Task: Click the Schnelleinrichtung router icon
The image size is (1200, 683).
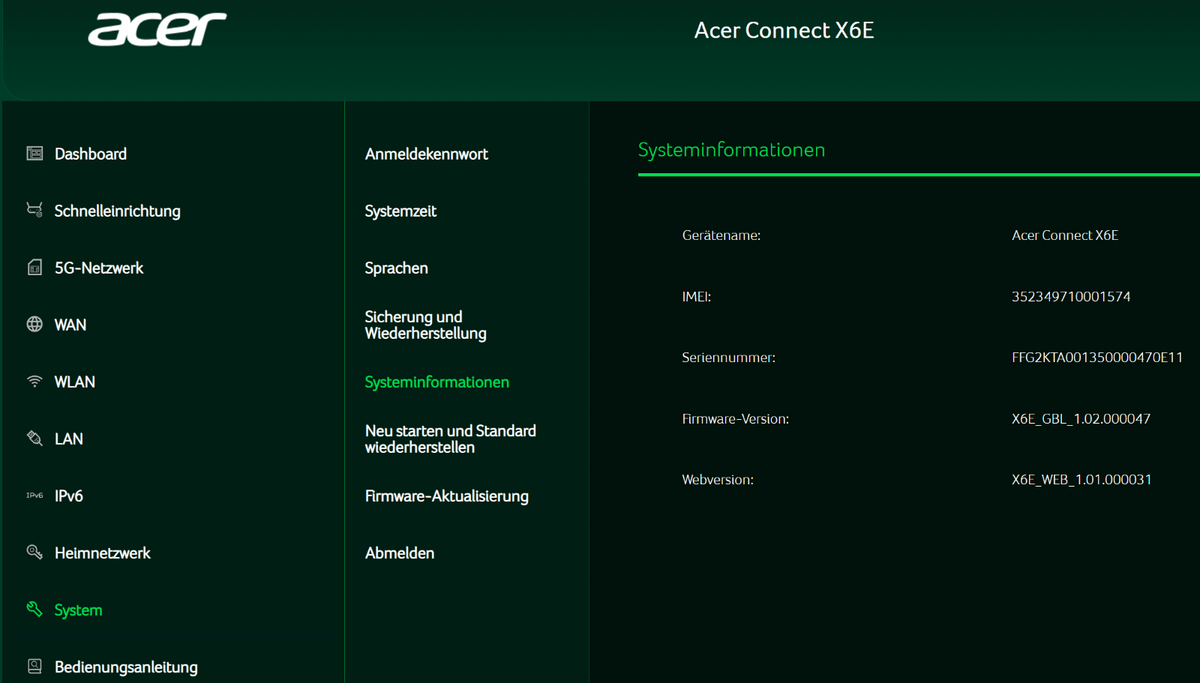Action: (x=35, y=211)
